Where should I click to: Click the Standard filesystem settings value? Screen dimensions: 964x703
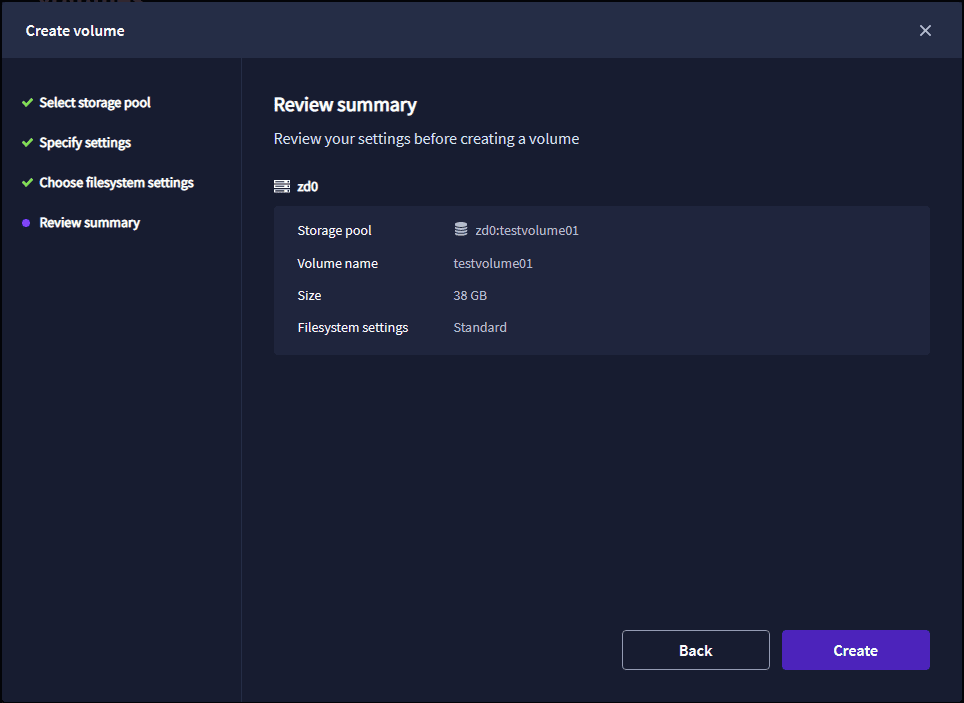(x=480, y=328)
